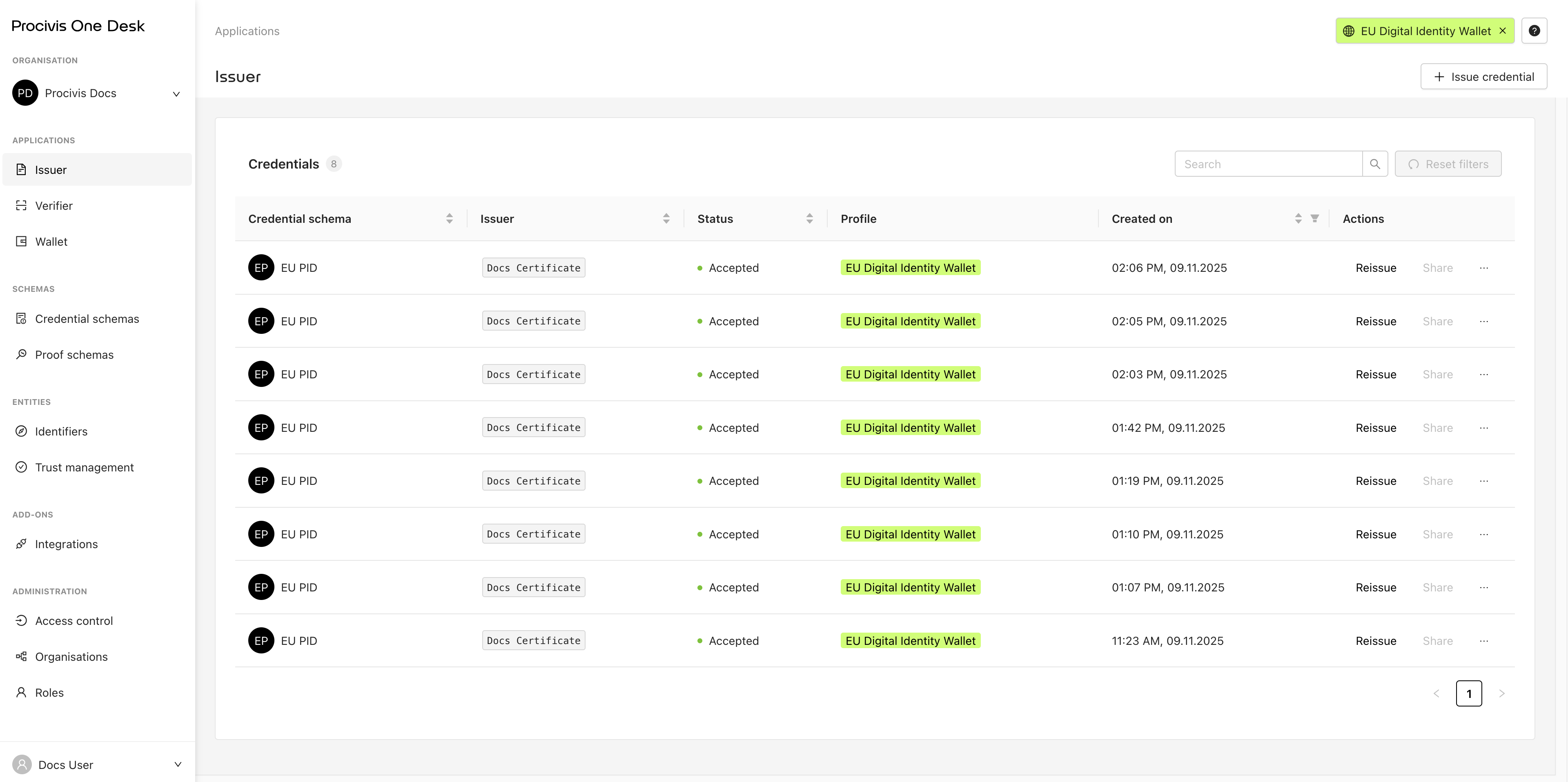Type a query in the Search field
The height and width of the screenshot is (782, 1568).
(x=1269, y=163)
